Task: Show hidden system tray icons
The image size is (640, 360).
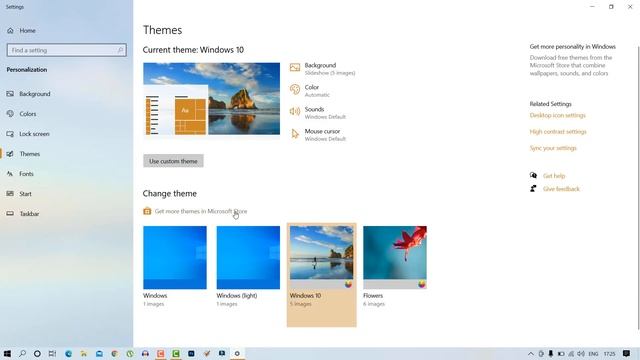Action: 531,353
